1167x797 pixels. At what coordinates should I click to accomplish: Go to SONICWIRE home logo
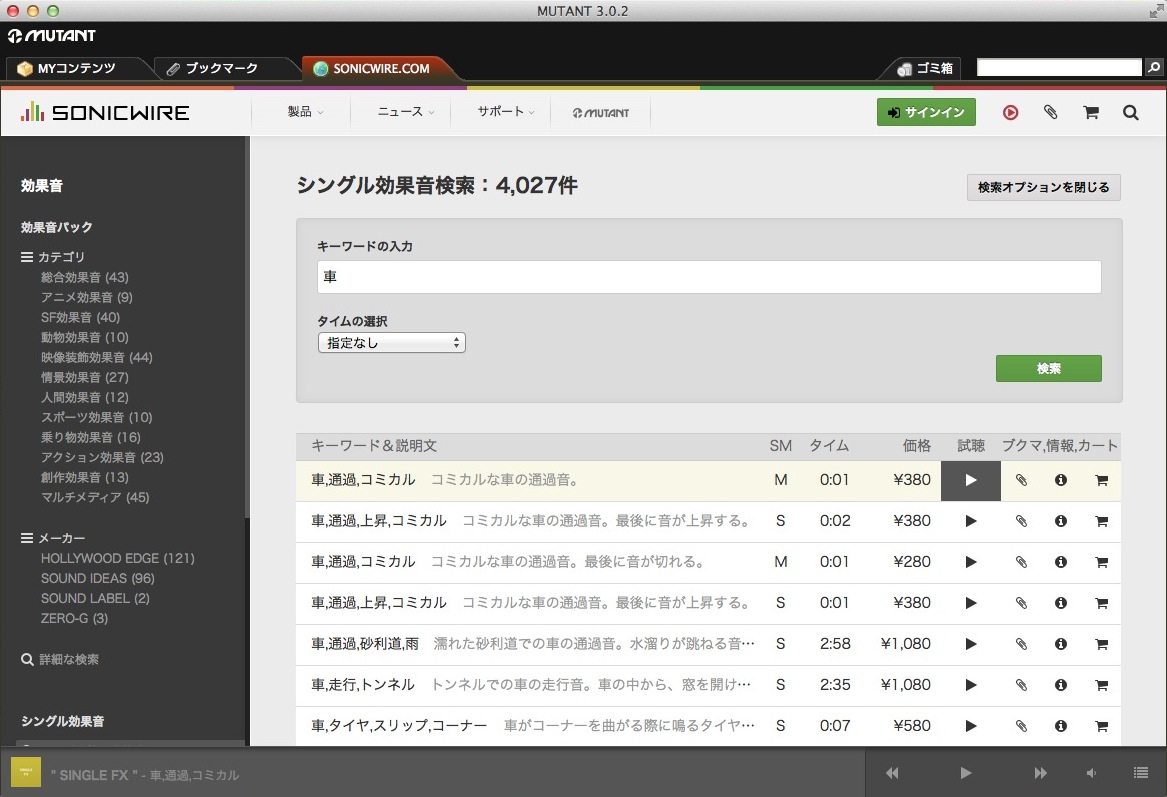coord(105,112)
